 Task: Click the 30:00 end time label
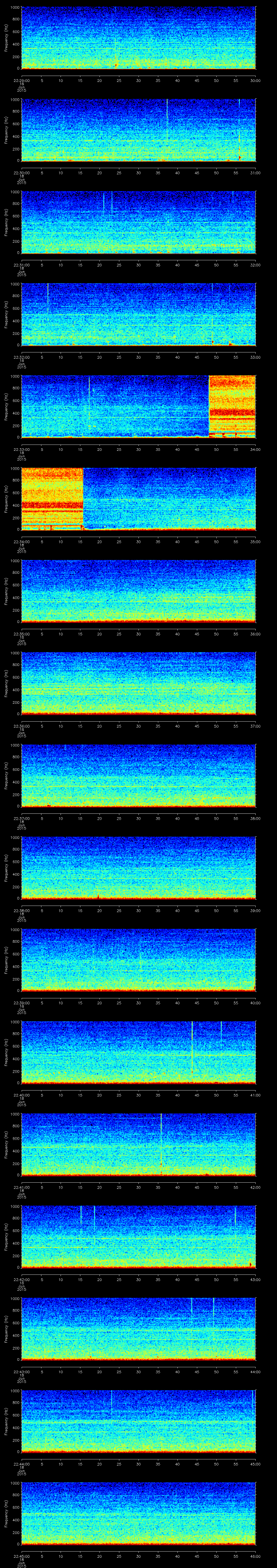tap(256, 80)
